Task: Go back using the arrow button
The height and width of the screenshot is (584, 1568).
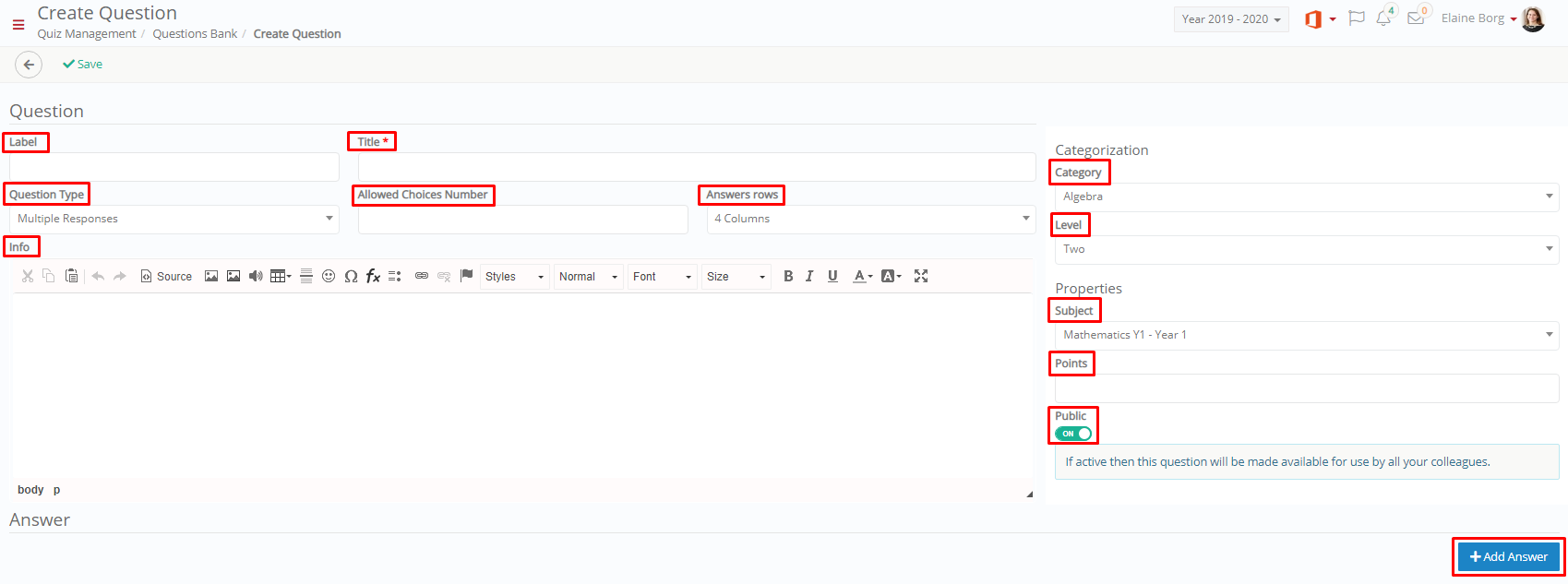Action: point(29,65)
